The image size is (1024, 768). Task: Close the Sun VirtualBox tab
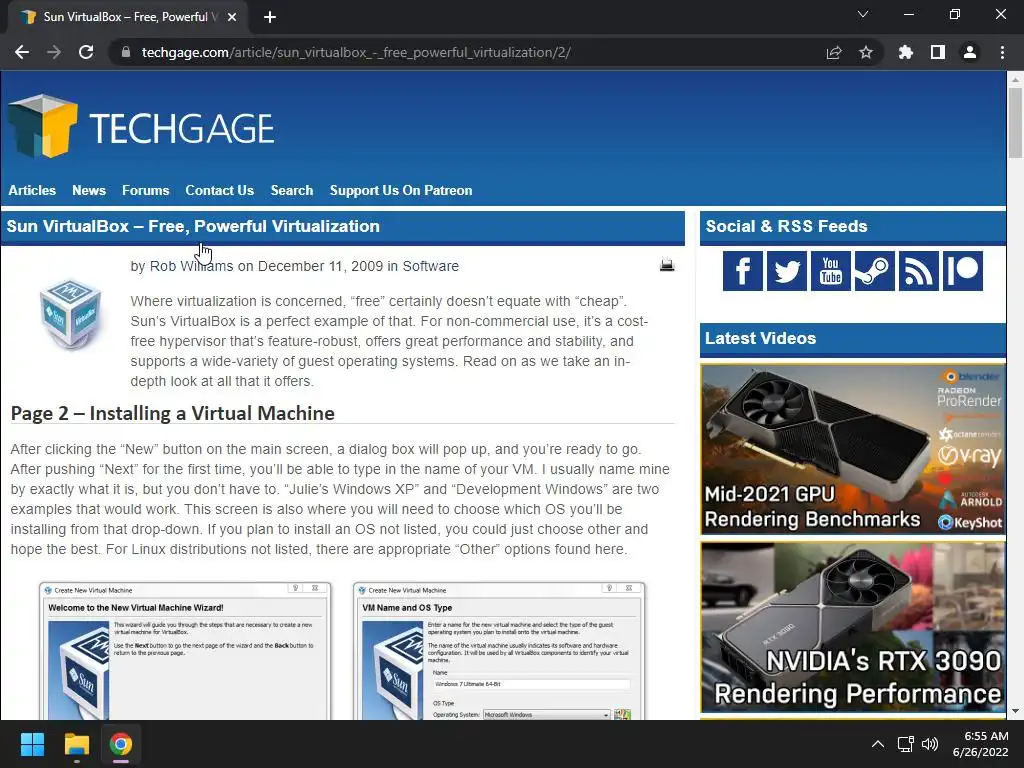232,17
